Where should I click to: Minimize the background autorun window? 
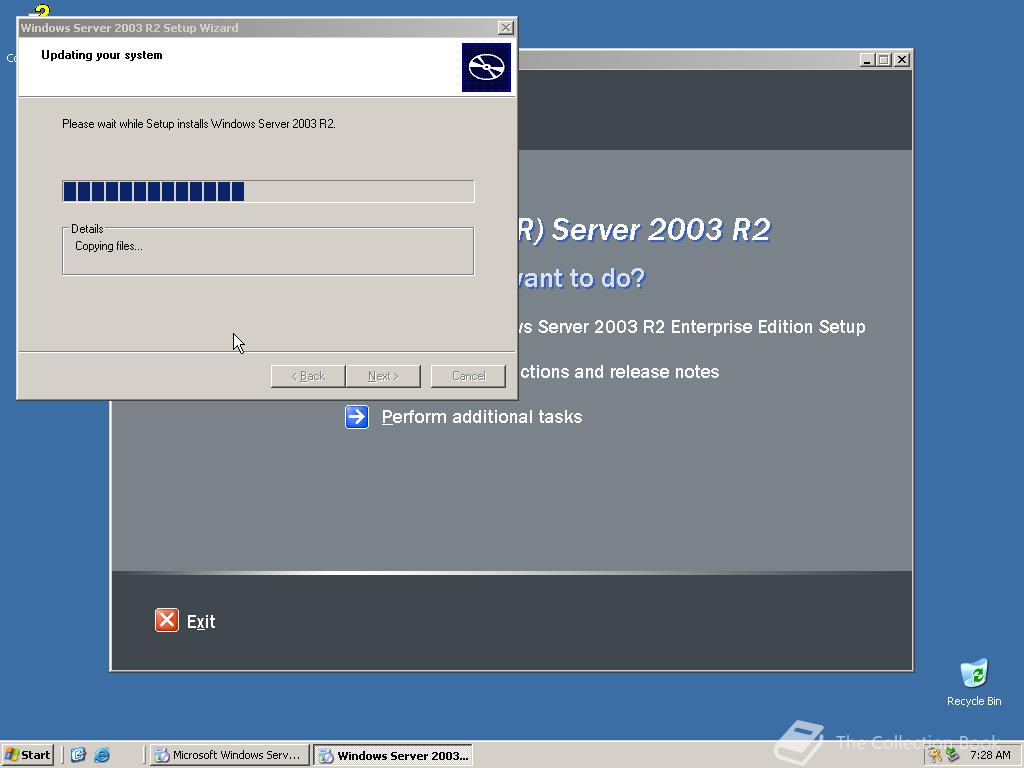pyautogui.click(x=867, y=59)
